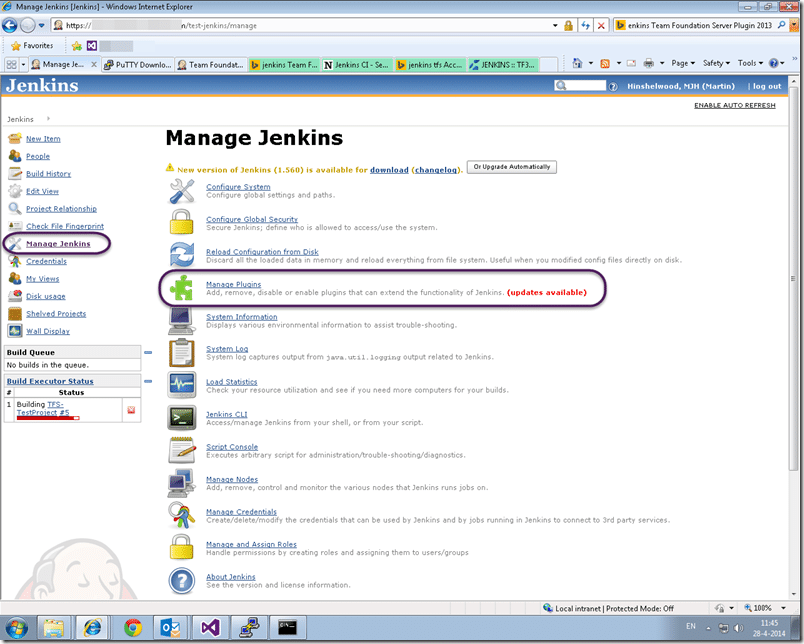Switch to the jenkins tfs Acc tab
804x644 pixels.
tap(430, 65)
